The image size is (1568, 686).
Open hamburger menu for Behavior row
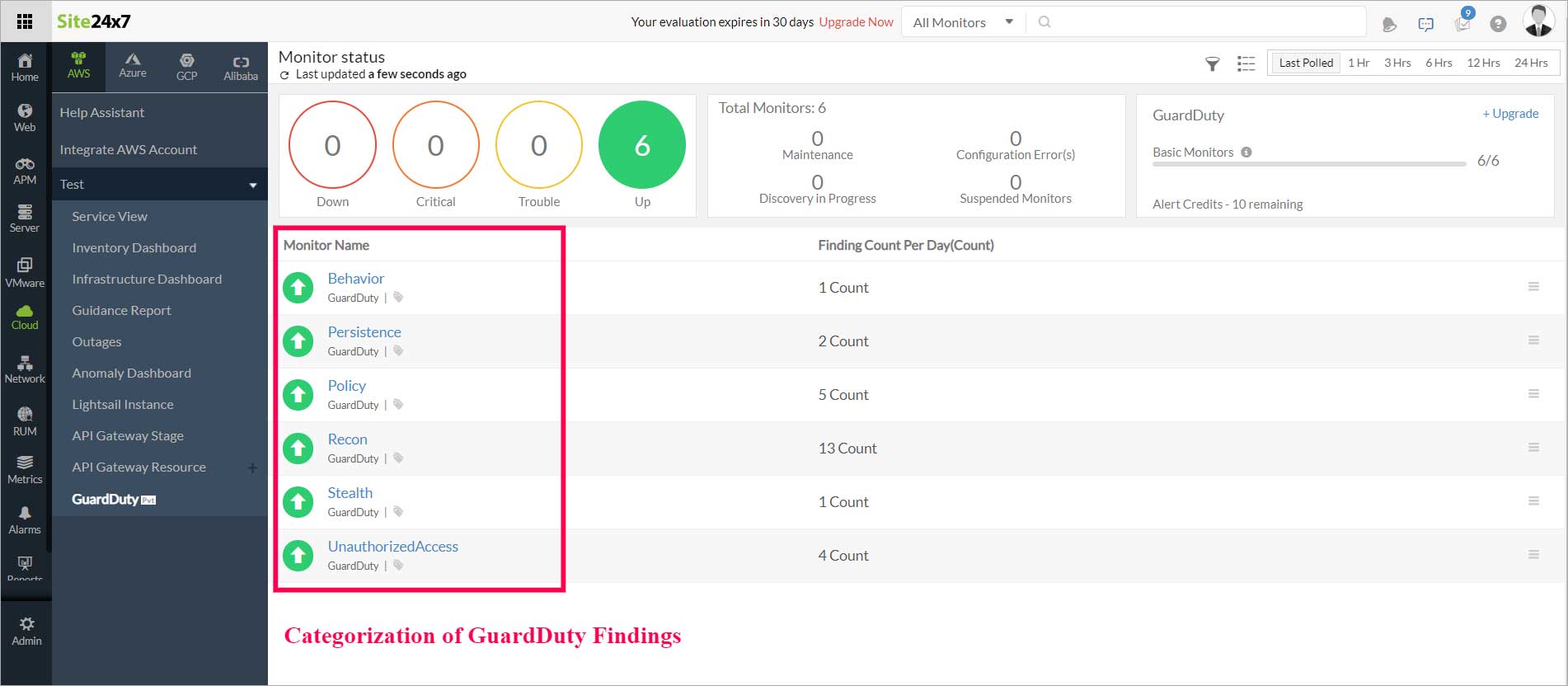click(1533, 287)
